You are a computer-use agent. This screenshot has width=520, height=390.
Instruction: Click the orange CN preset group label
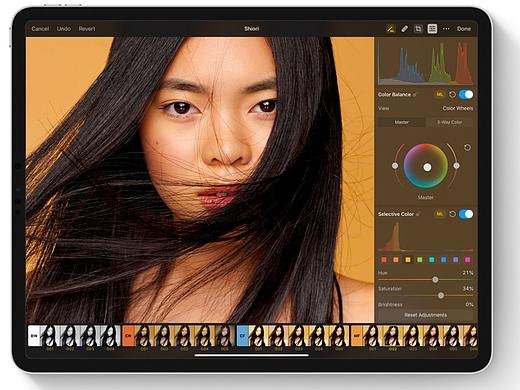click(x=128, y=336)
